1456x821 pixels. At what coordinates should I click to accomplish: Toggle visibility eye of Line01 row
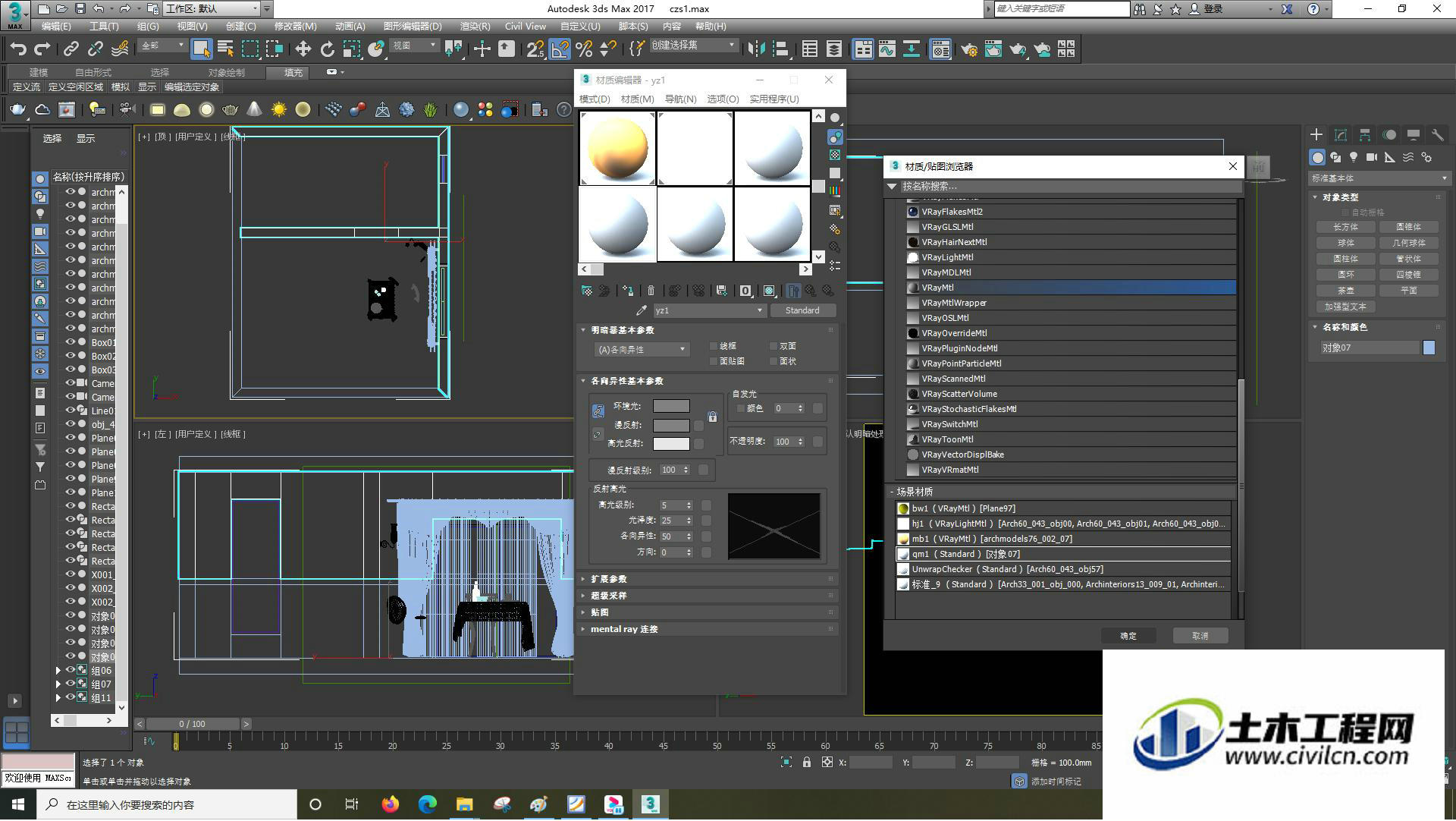pos(71,410)
